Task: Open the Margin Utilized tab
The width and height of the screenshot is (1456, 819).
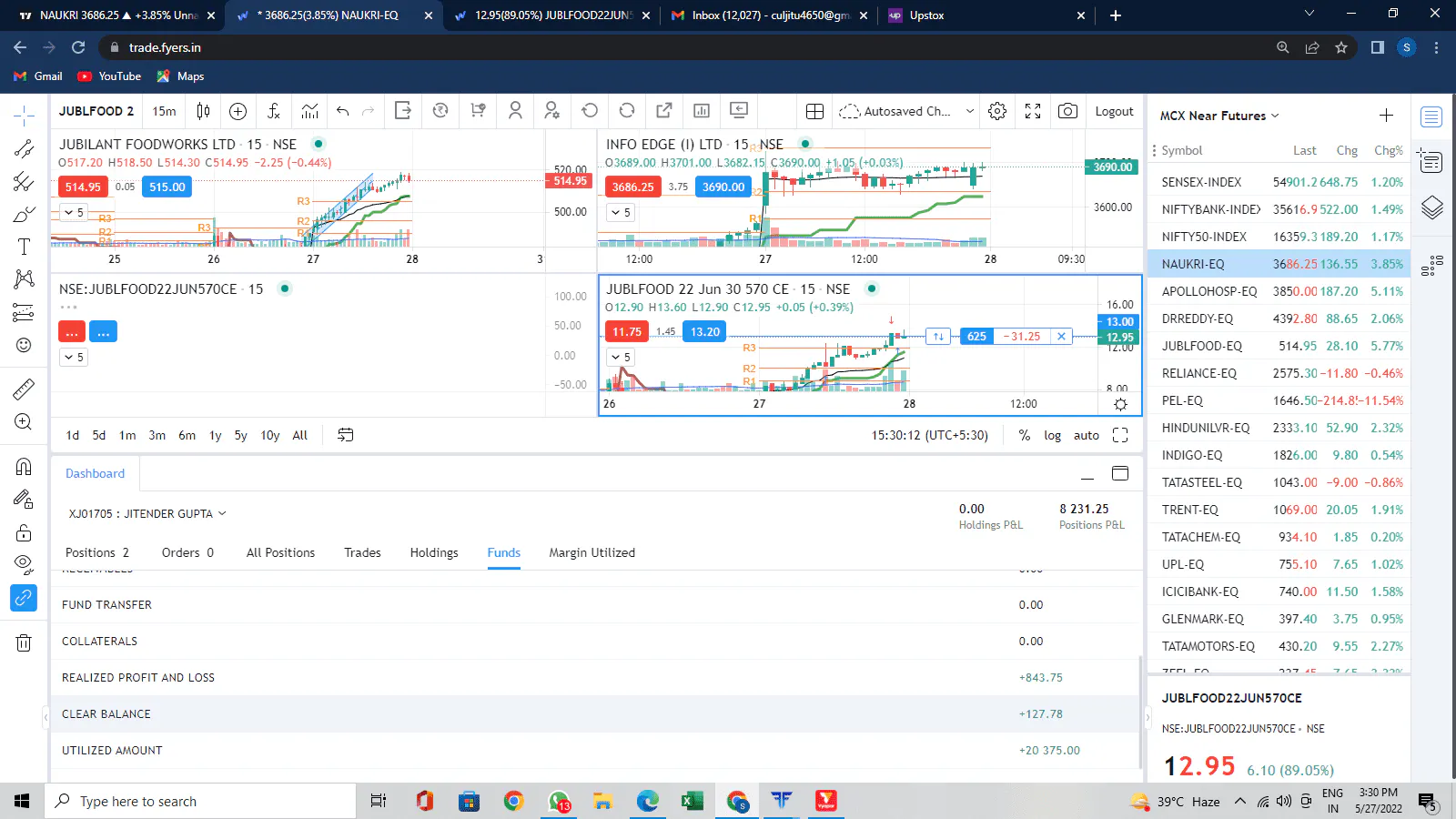Action: coord(592,552)
